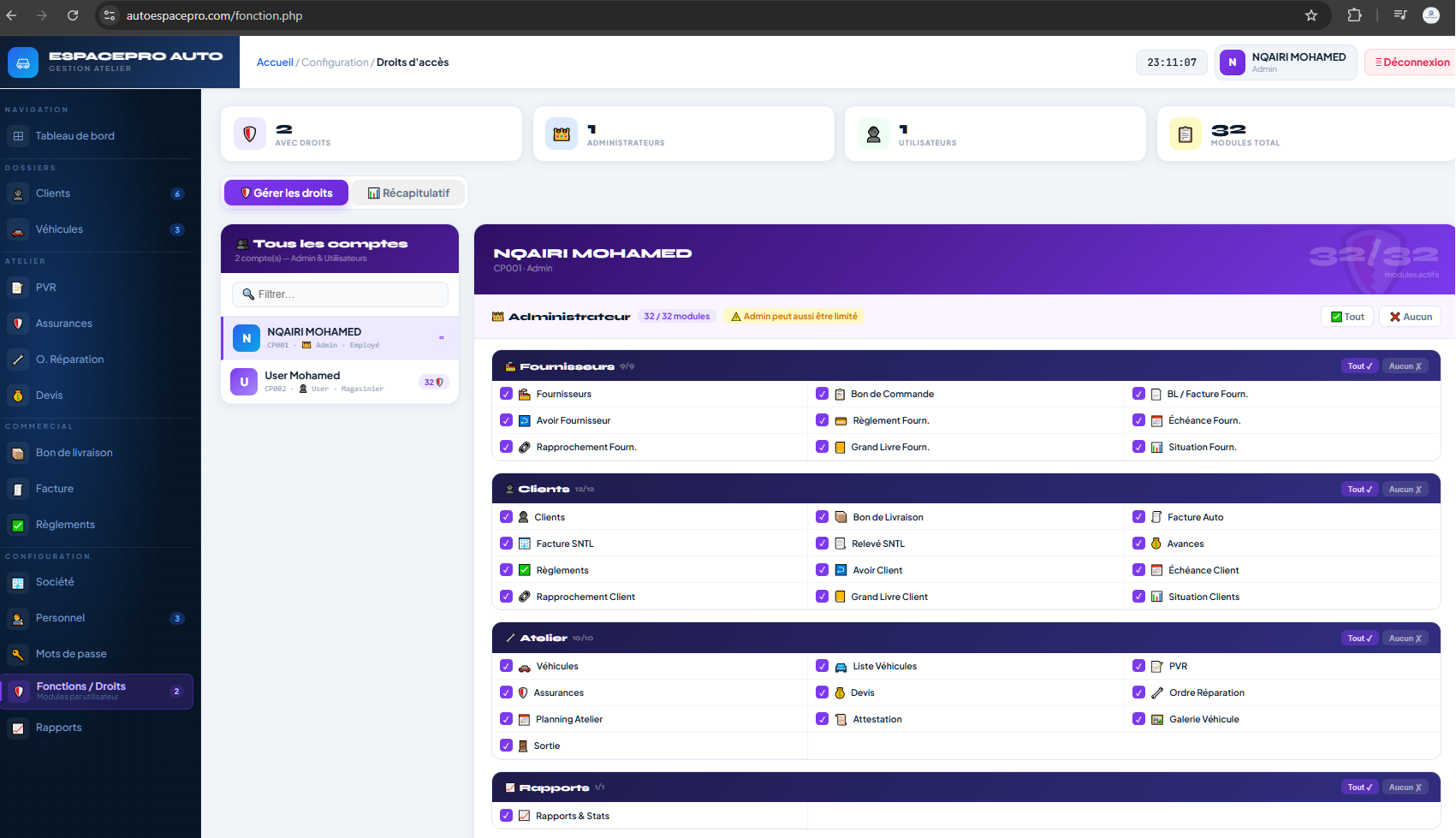Screen dimensions: 1456x838
Task: Click the Véhicules car icon in sidebar
Action: coord(18,229)
